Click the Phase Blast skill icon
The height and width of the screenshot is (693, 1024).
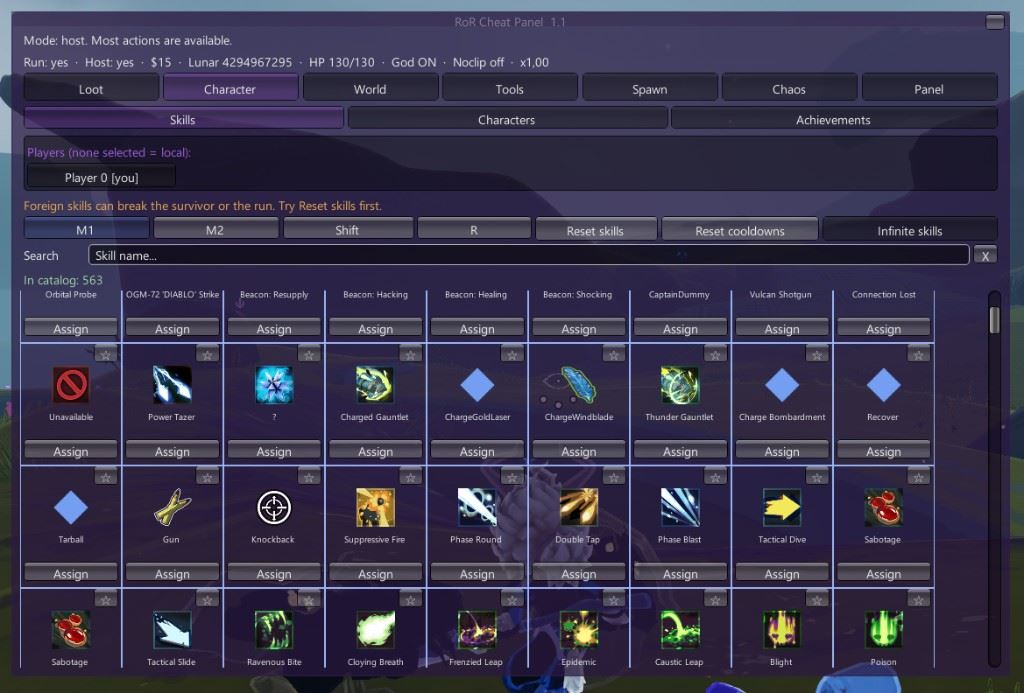680,507
